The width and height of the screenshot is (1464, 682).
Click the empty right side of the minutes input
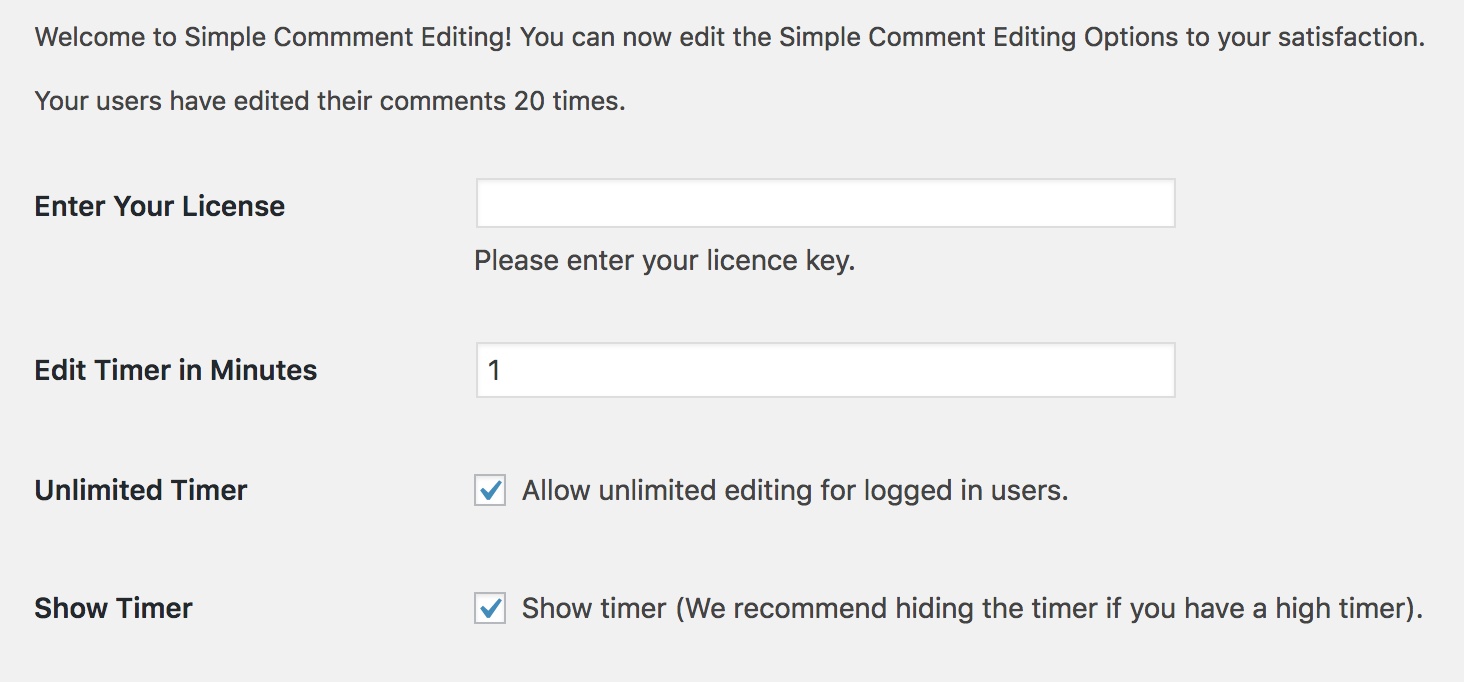[x=1000, y=370]
